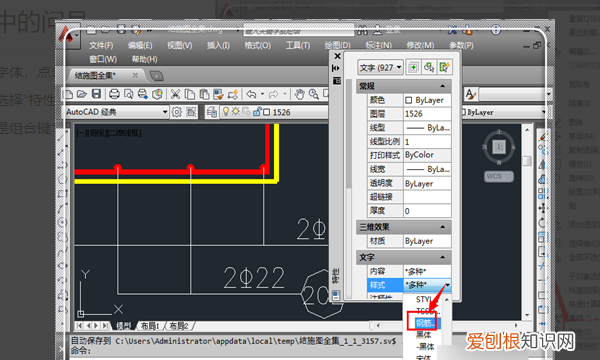The width and height of the screenshot is (600, 360).
Task: Collapse the 文字 section in Properties
Action: tap(443, 257)
